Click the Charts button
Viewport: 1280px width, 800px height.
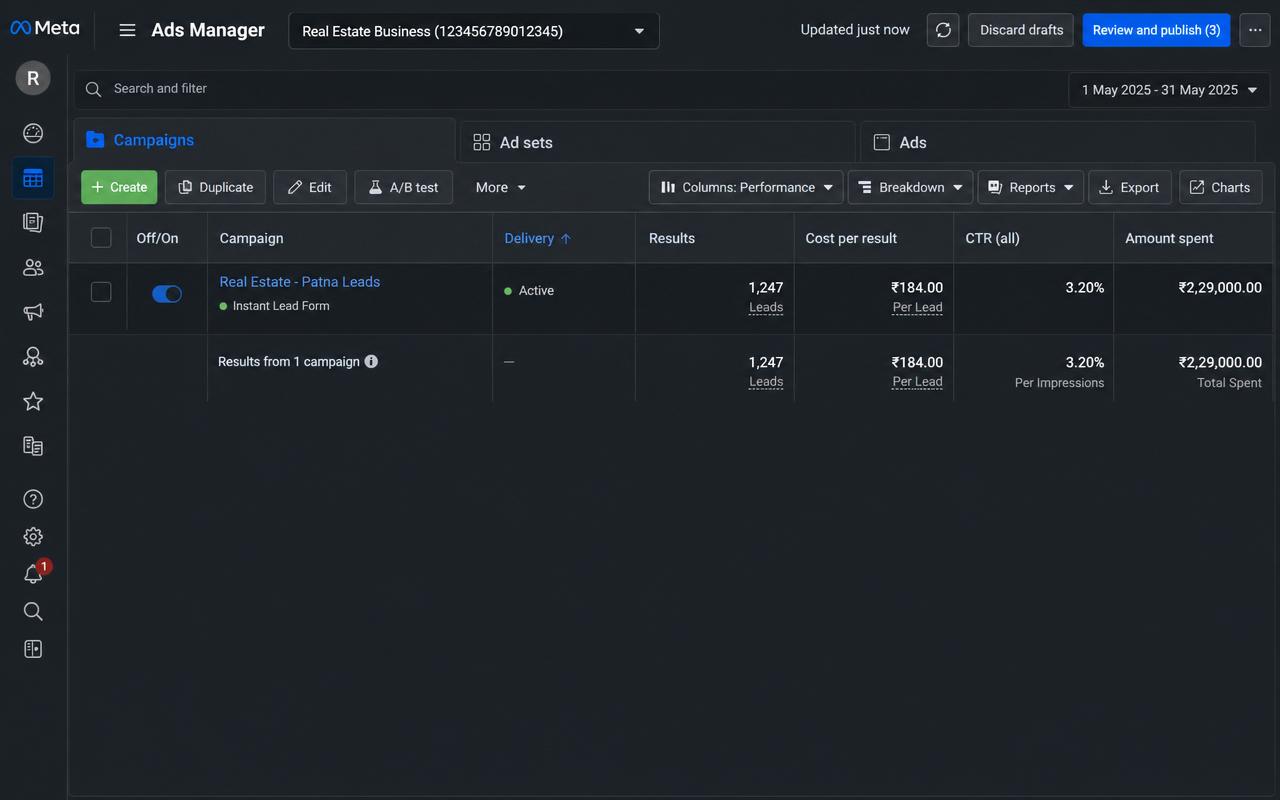click(1221, 187)
